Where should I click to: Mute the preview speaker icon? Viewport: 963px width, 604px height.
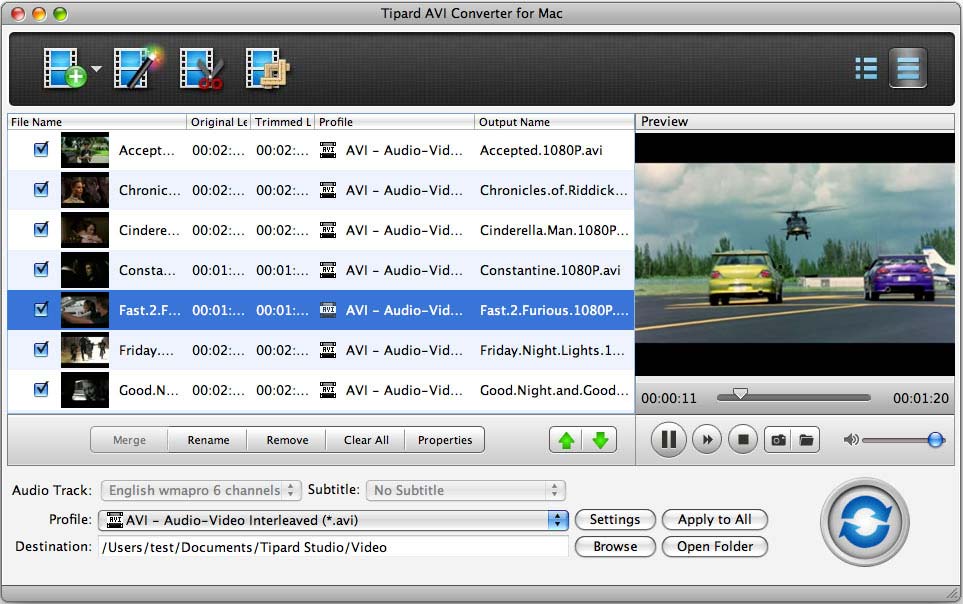point(851,440)
